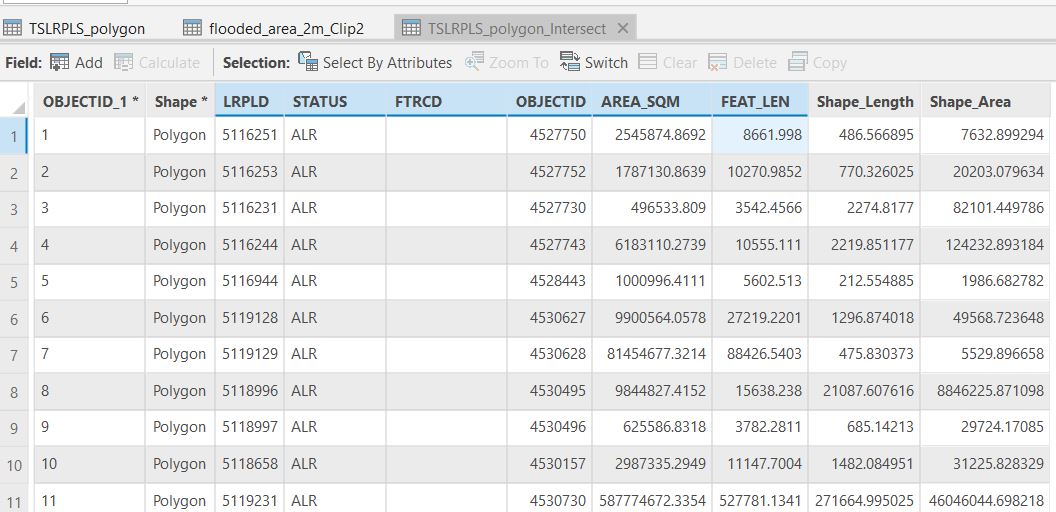The width and height of the screenshot is (1056, 512).
Task: Click the Clear selection icon
Action: pyautogui.click(x=648, y=62)
